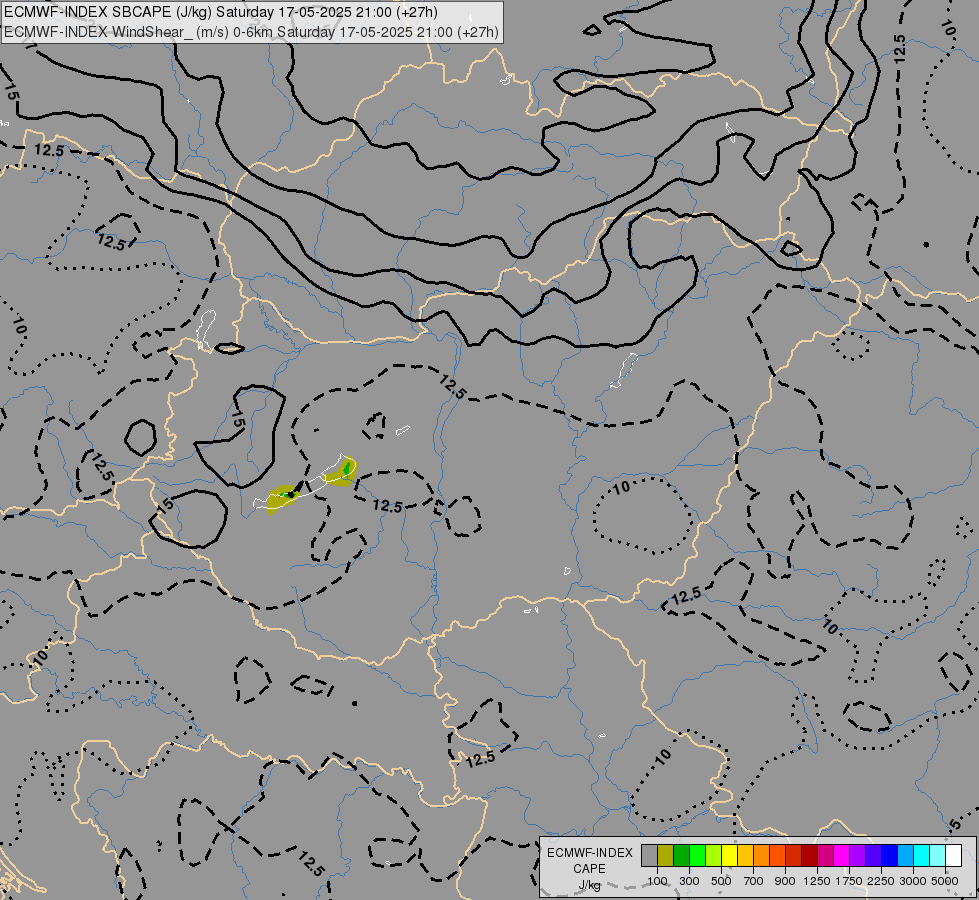The height and width of the screenshot is (900, 979).
Task: Choose the dark maroon red legend swatch
Action: 810,856
